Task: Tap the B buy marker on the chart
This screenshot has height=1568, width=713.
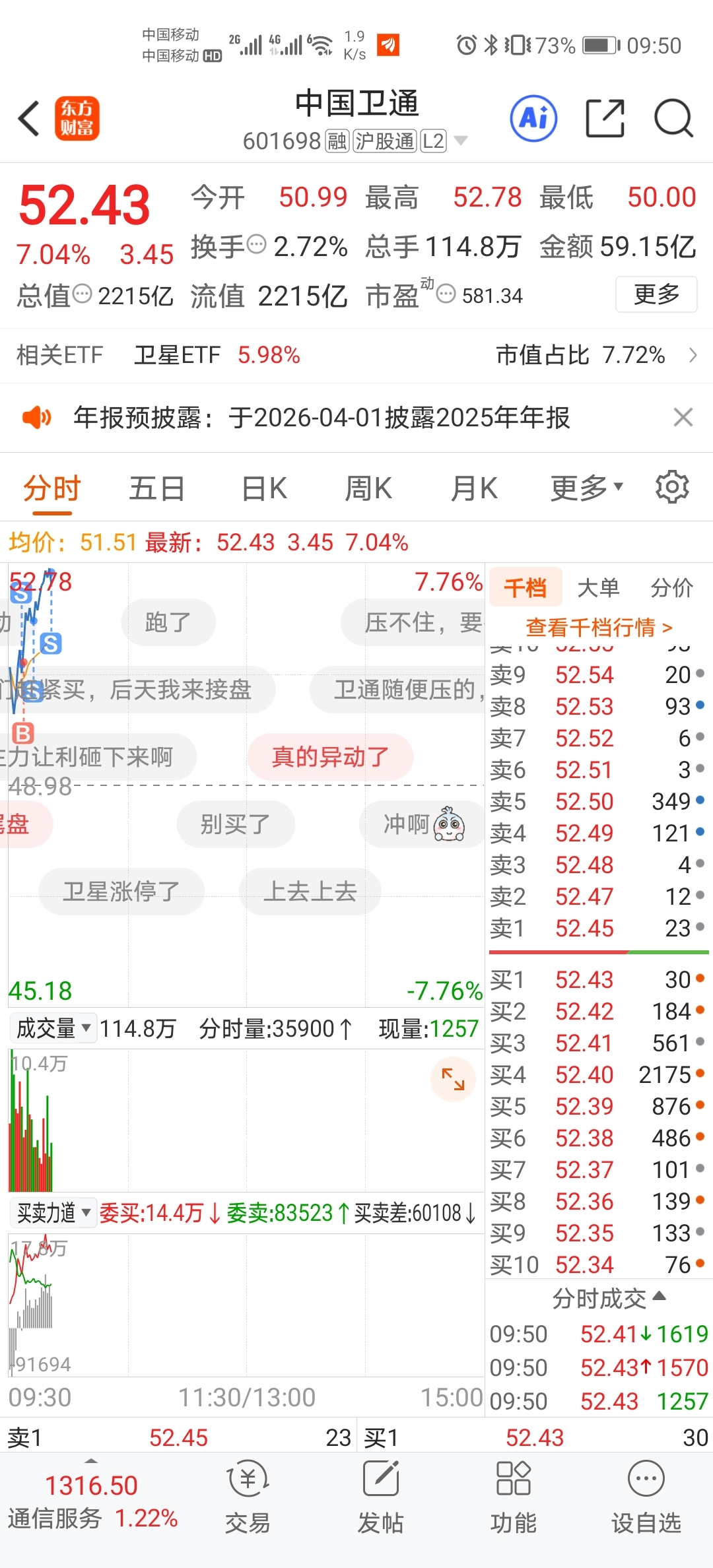Action: (x=23, y=733)
